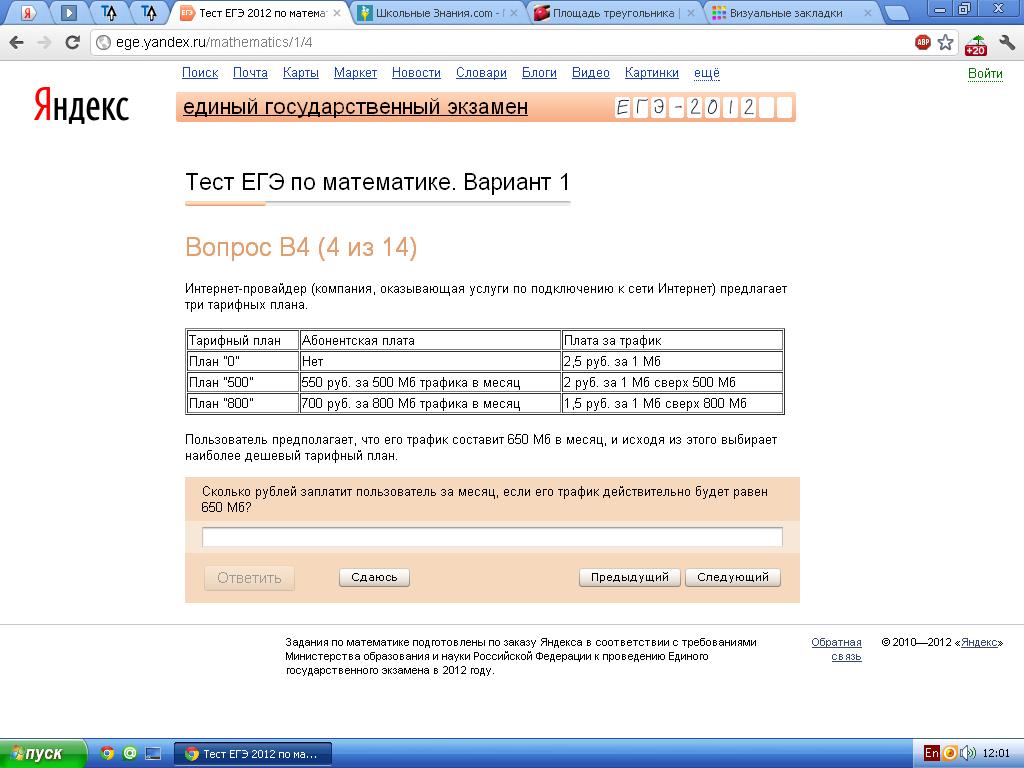Switch to pinned play-icon tab

pyautogui.click(x=69, y=12)
